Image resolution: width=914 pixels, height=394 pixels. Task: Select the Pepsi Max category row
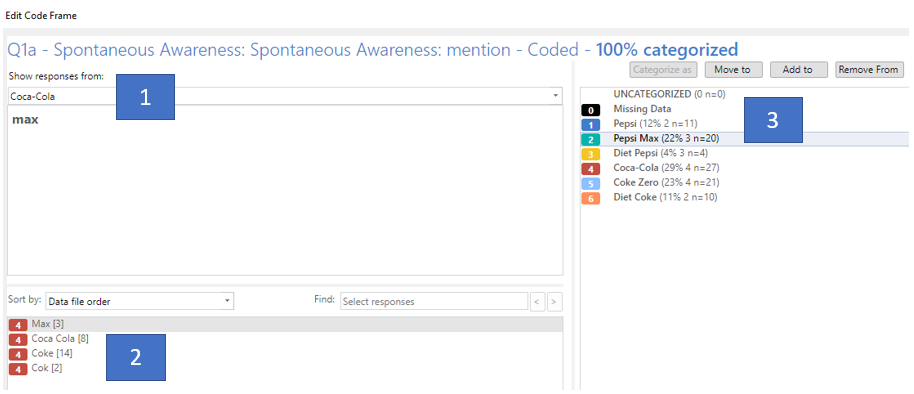[x=744, y=138]
